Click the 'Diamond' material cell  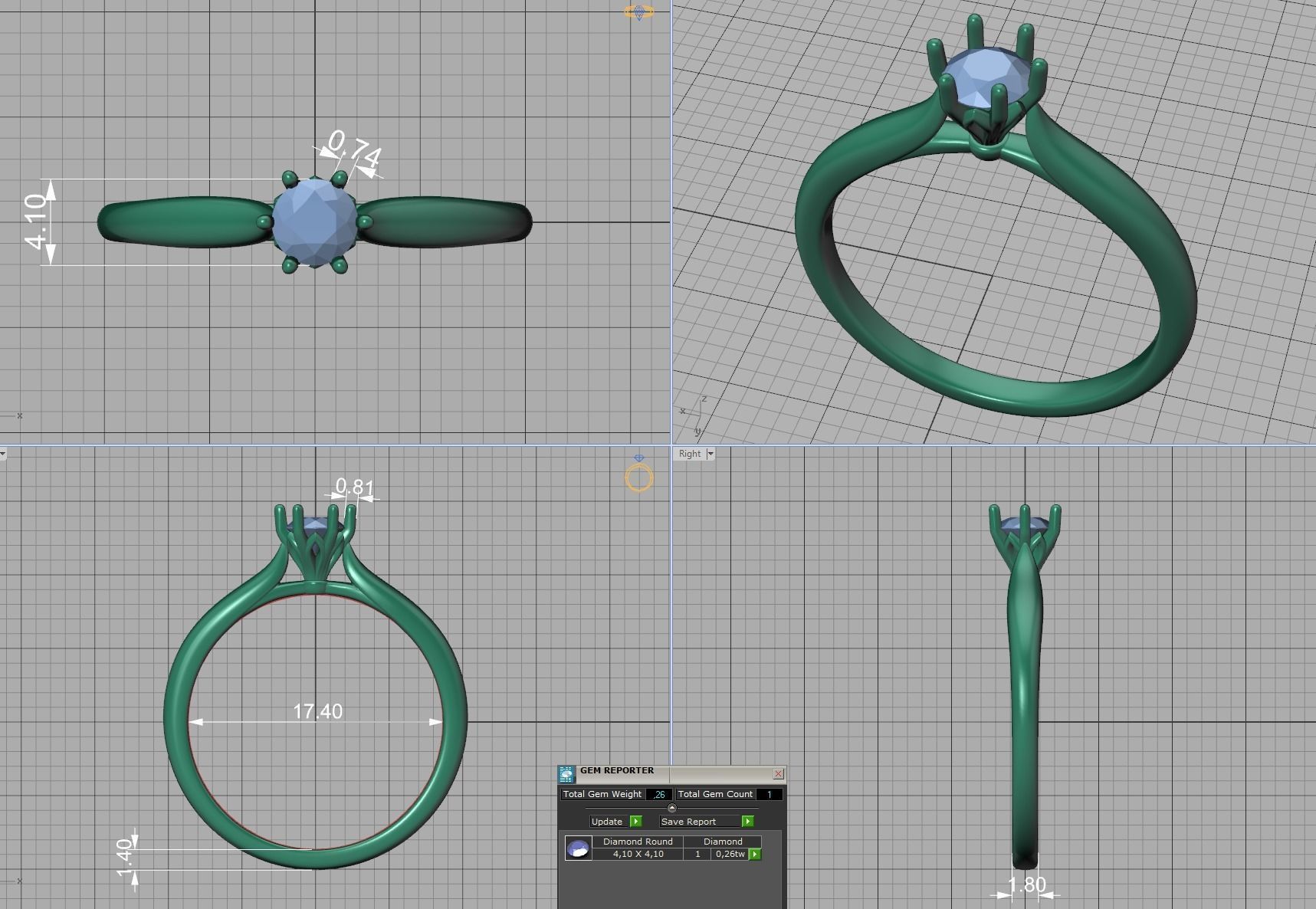coord(723,842)
